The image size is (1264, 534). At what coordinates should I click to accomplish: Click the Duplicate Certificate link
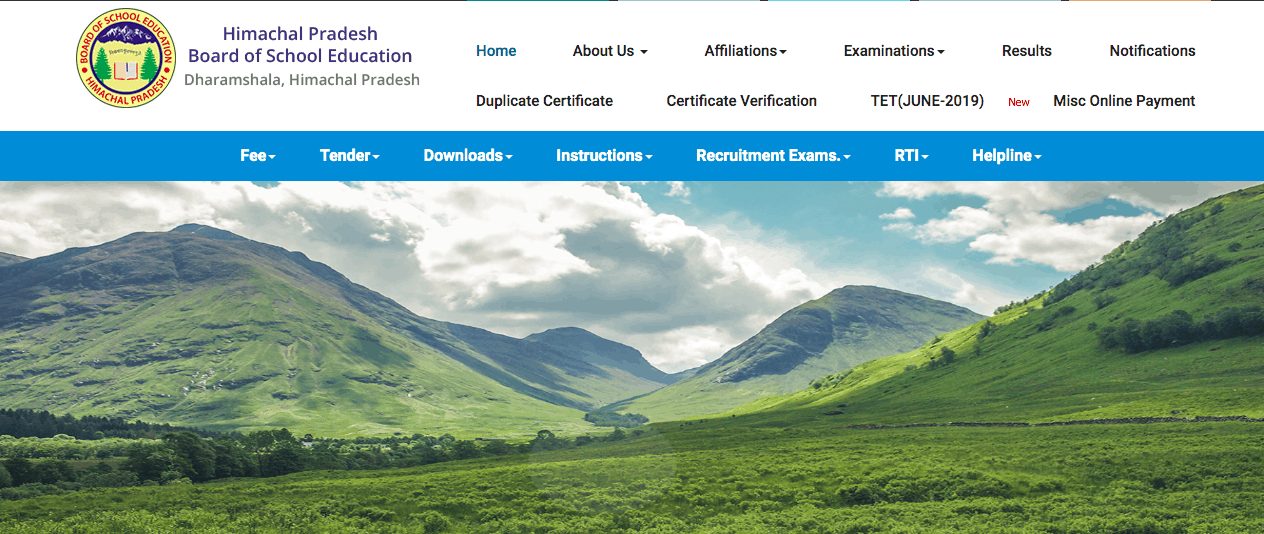pyautogui.click(x=544, y=101)
